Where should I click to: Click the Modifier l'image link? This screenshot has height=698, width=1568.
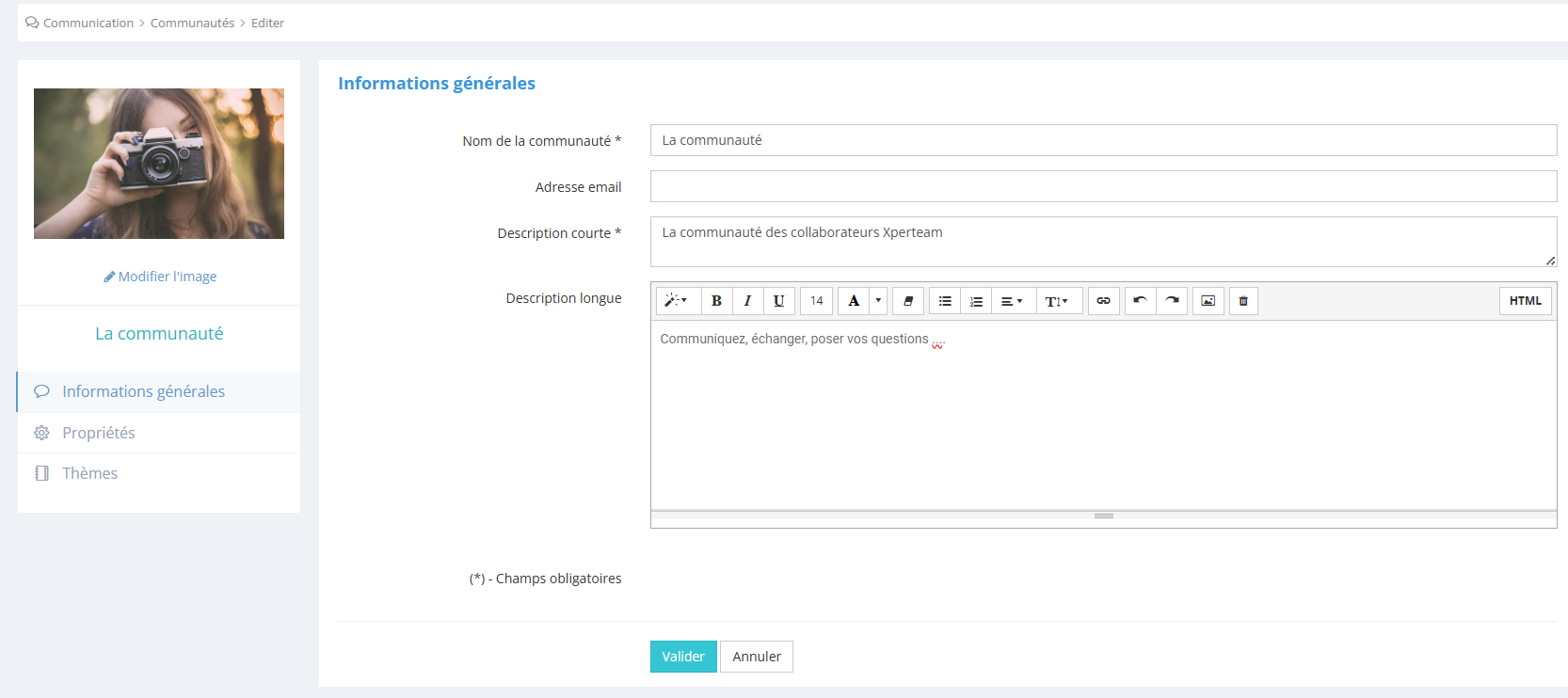point(160,277)
